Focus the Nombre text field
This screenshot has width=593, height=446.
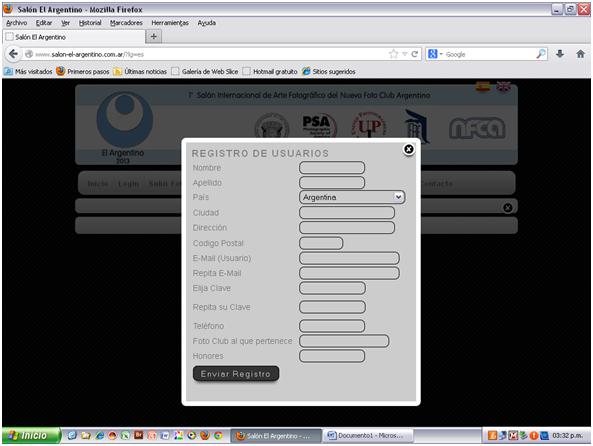point(332,168)
